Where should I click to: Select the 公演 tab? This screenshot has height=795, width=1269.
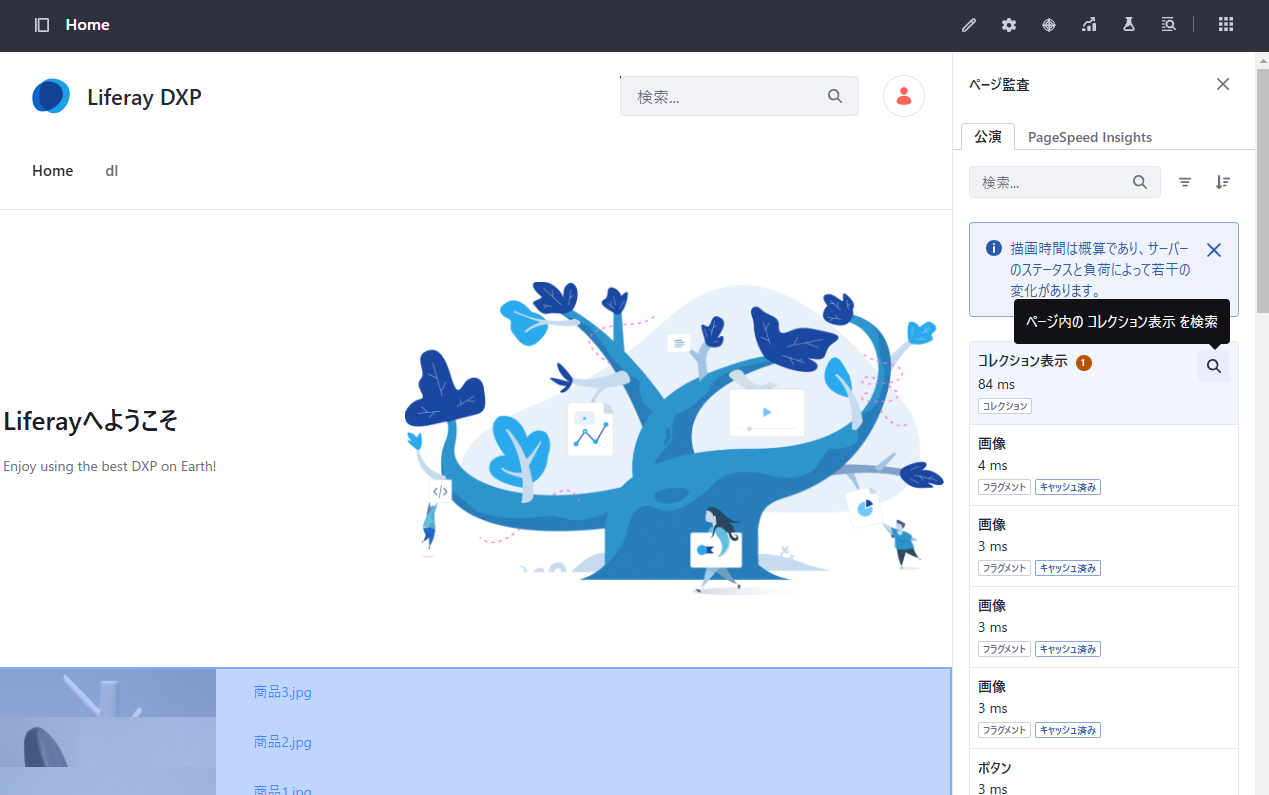tap(988, 137)
